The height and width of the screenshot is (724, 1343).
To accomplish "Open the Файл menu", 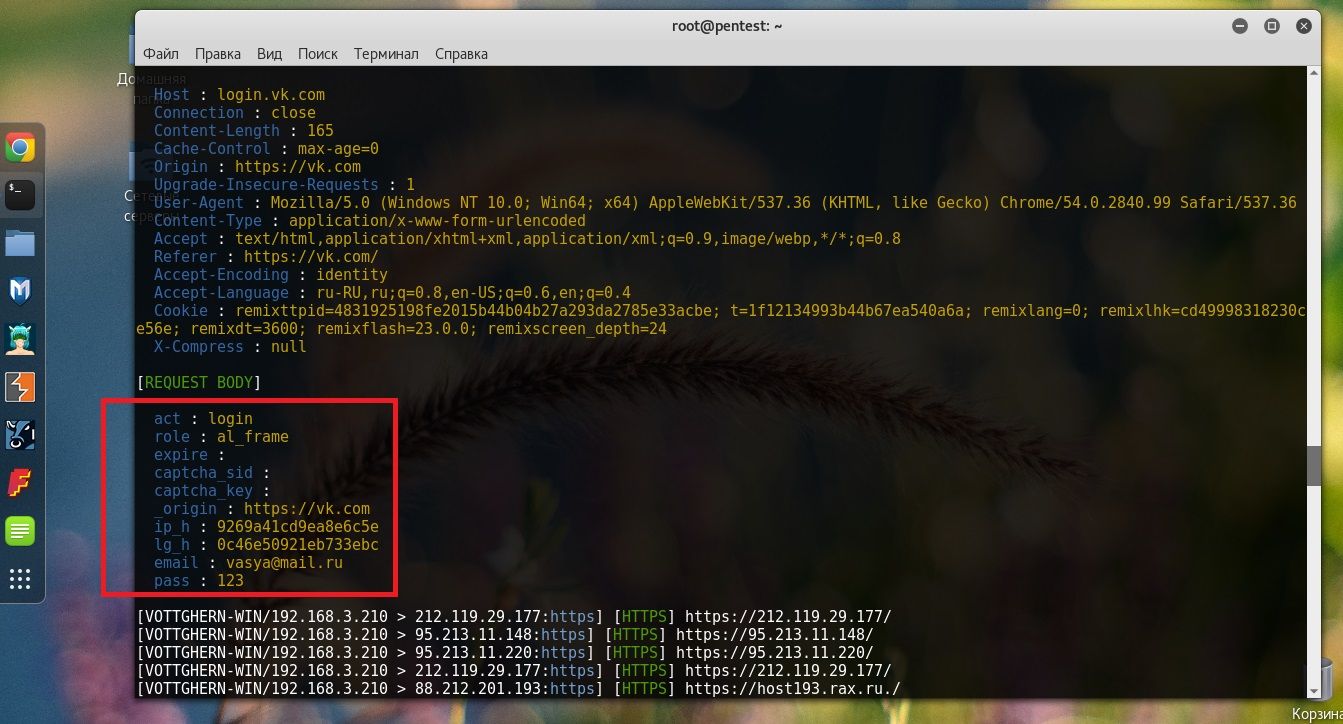I will (x=161, y=53).
